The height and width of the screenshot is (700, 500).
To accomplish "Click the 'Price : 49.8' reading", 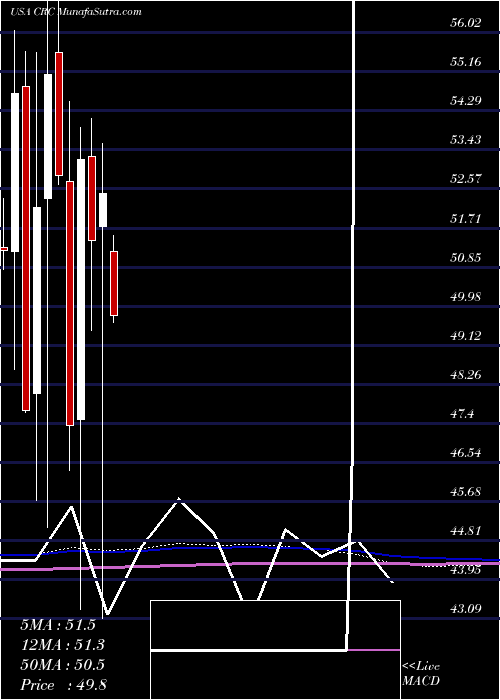I will click(62, 685).
